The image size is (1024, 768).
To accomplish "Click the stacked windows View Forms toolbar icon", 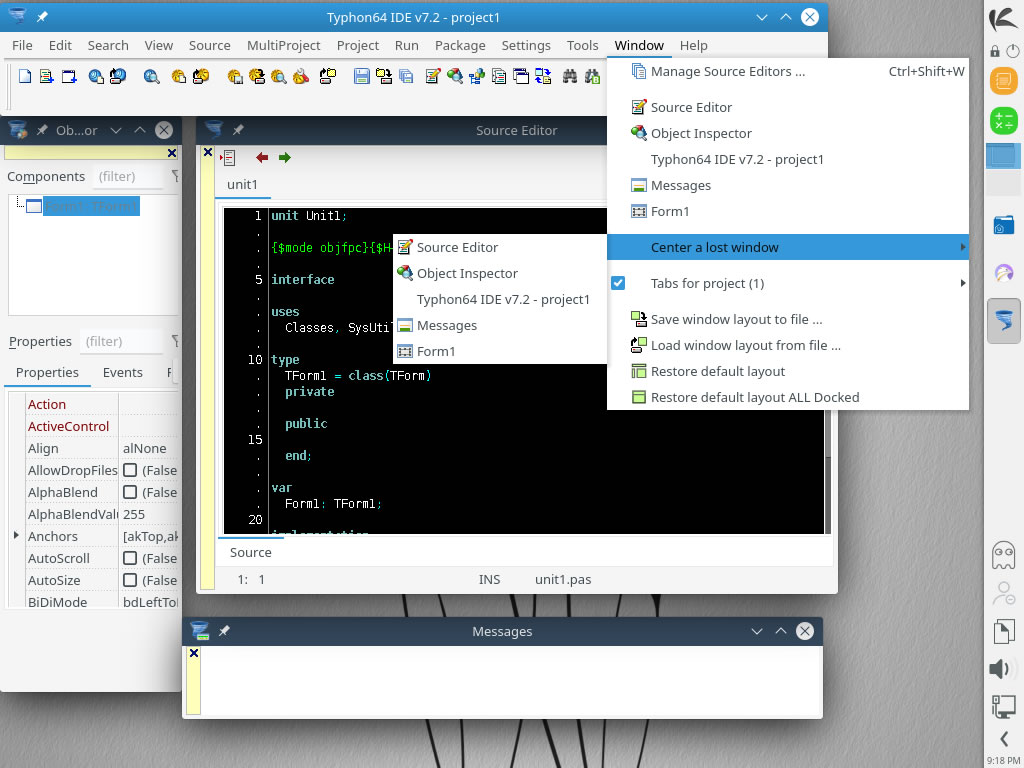I will tap(521, 76).
